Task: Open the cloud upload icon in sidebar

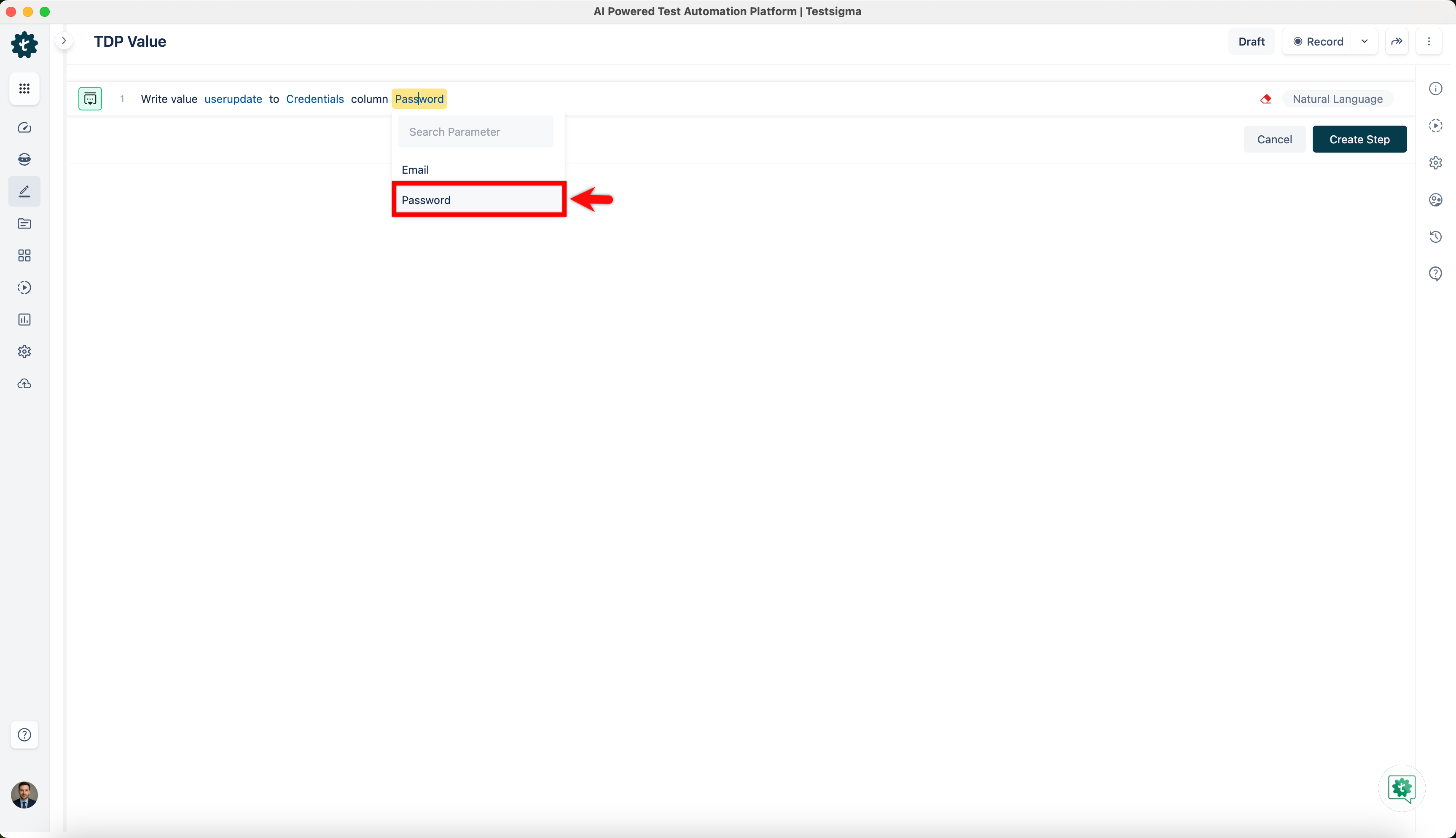Action: (24, 384)
